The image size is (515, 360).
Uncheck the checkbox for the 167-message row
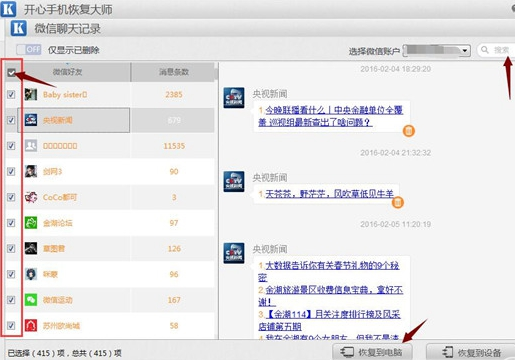pyautogui.click(x=11, y=300)
